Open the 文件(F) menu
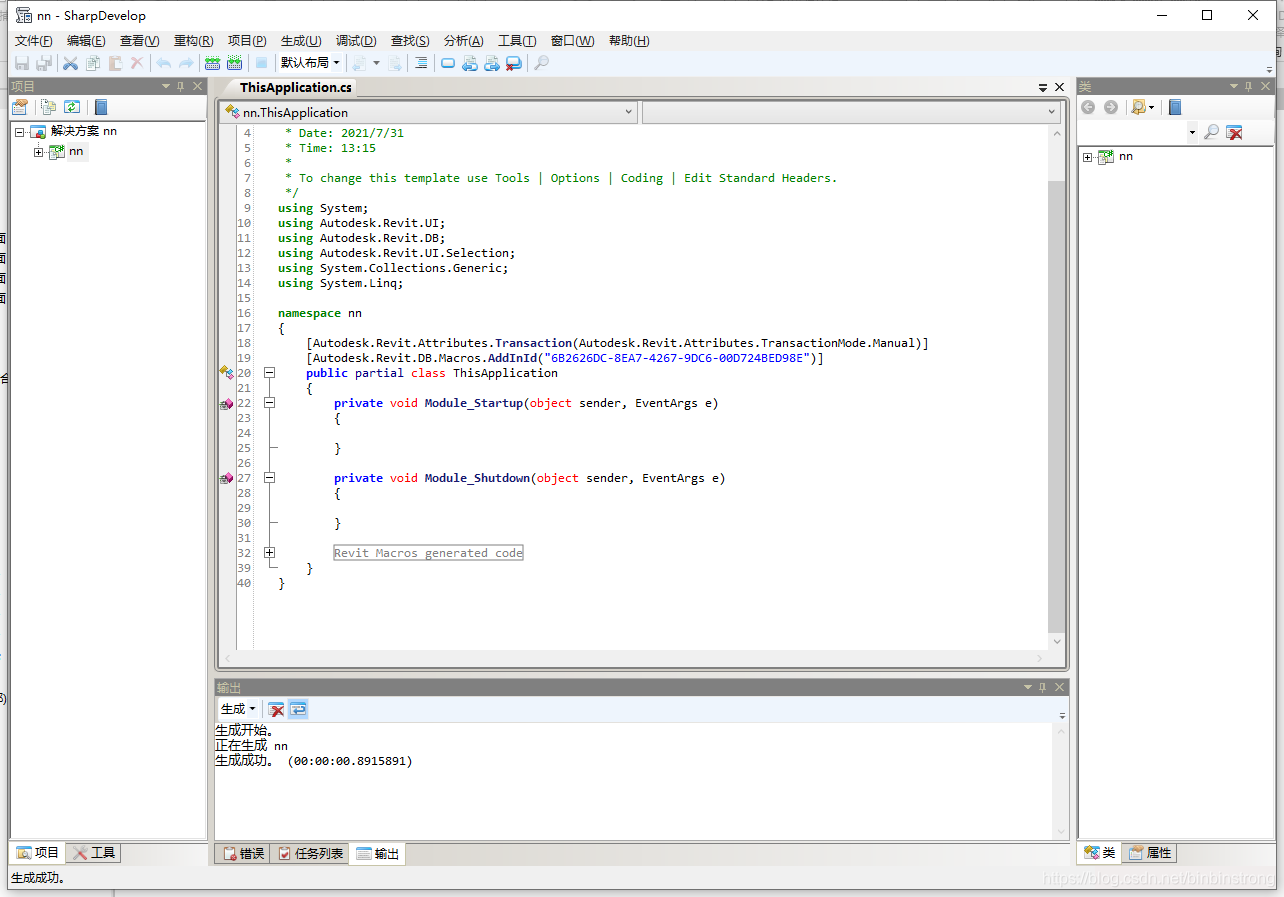Image resolution: width=1284 pixels, height=897 pixels. click(x=34, y=41)
